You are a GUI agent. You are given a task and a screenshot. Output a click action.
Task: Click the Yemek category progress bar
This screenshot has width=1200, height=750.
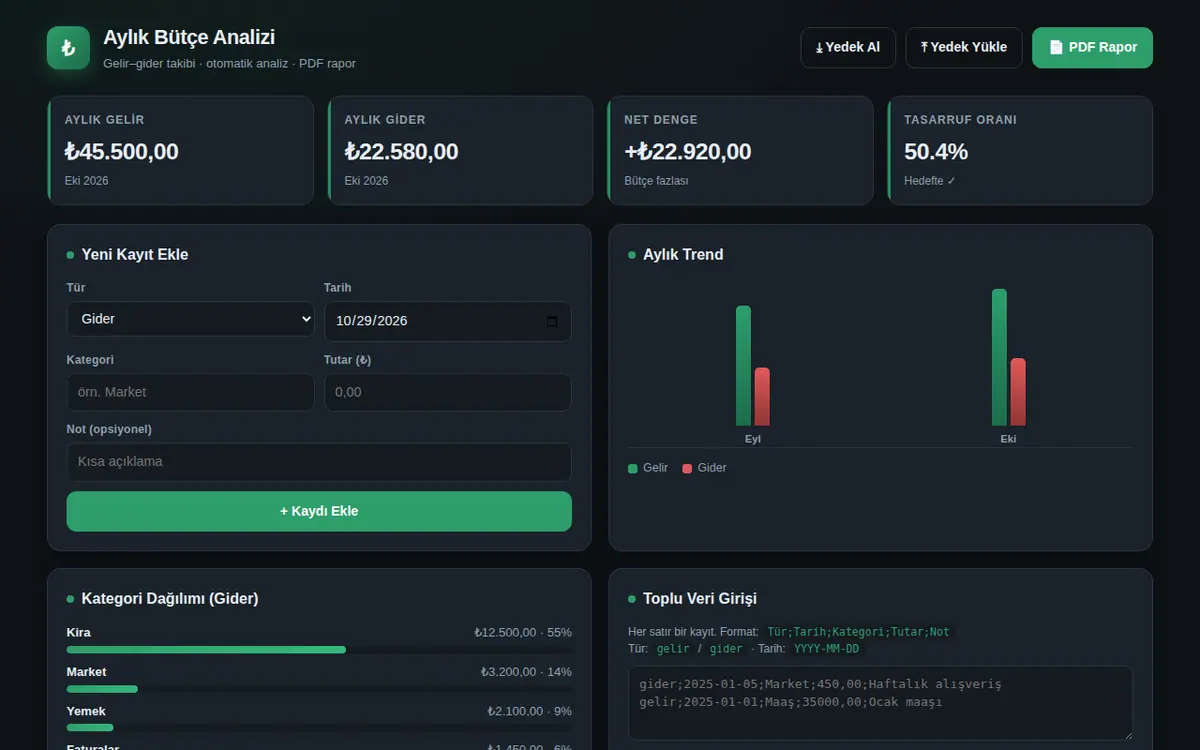319,728
